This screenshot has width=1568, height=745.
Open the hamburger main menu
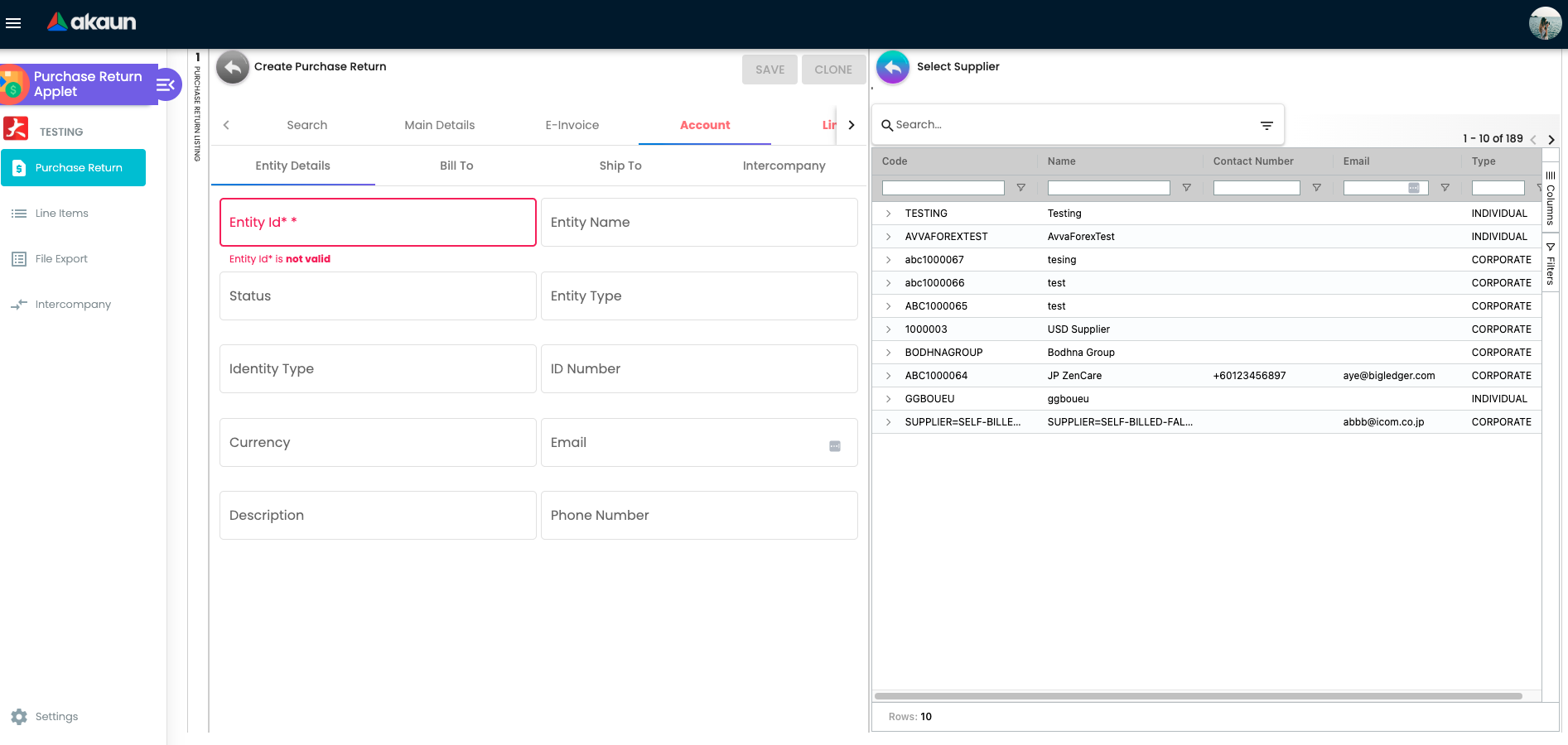click(x=13, y=23)
